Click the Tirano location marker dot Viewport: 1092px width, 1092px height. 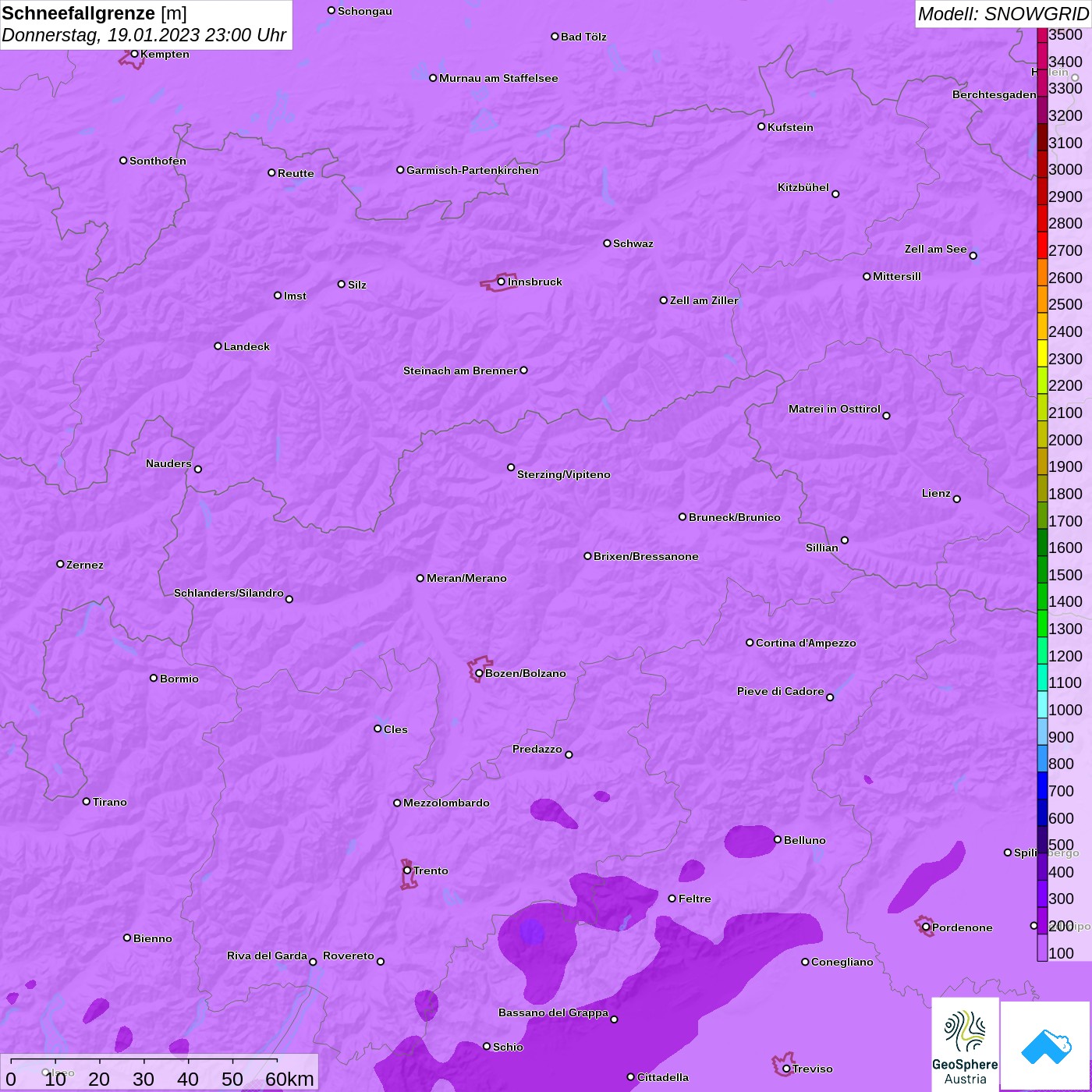(87, 801)
